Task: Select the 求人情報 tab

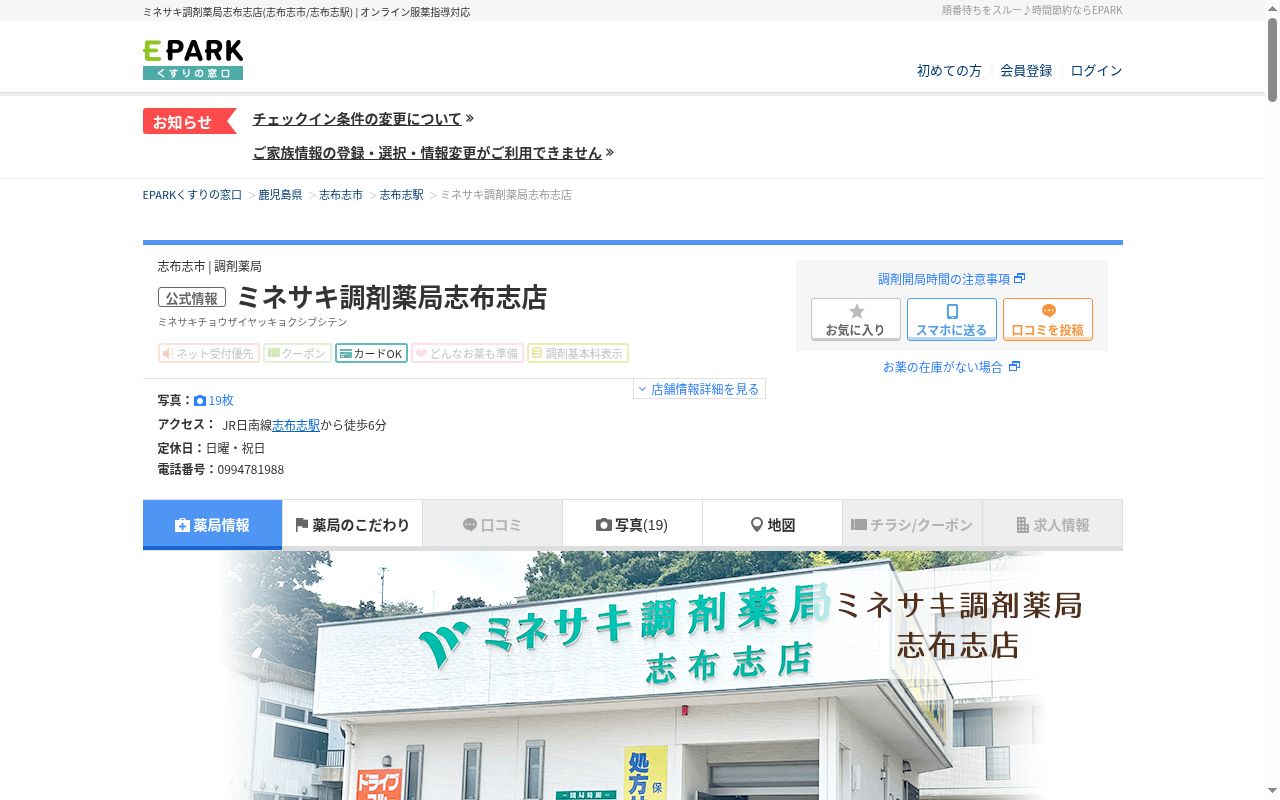Action: (x=1053, y=525)
